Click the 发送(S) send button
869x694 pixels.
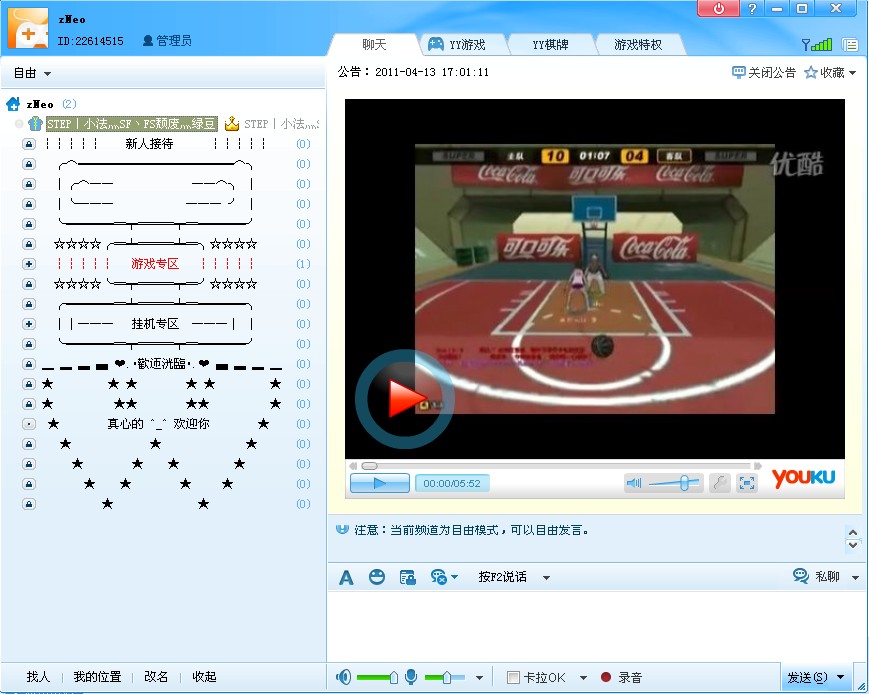807,677
